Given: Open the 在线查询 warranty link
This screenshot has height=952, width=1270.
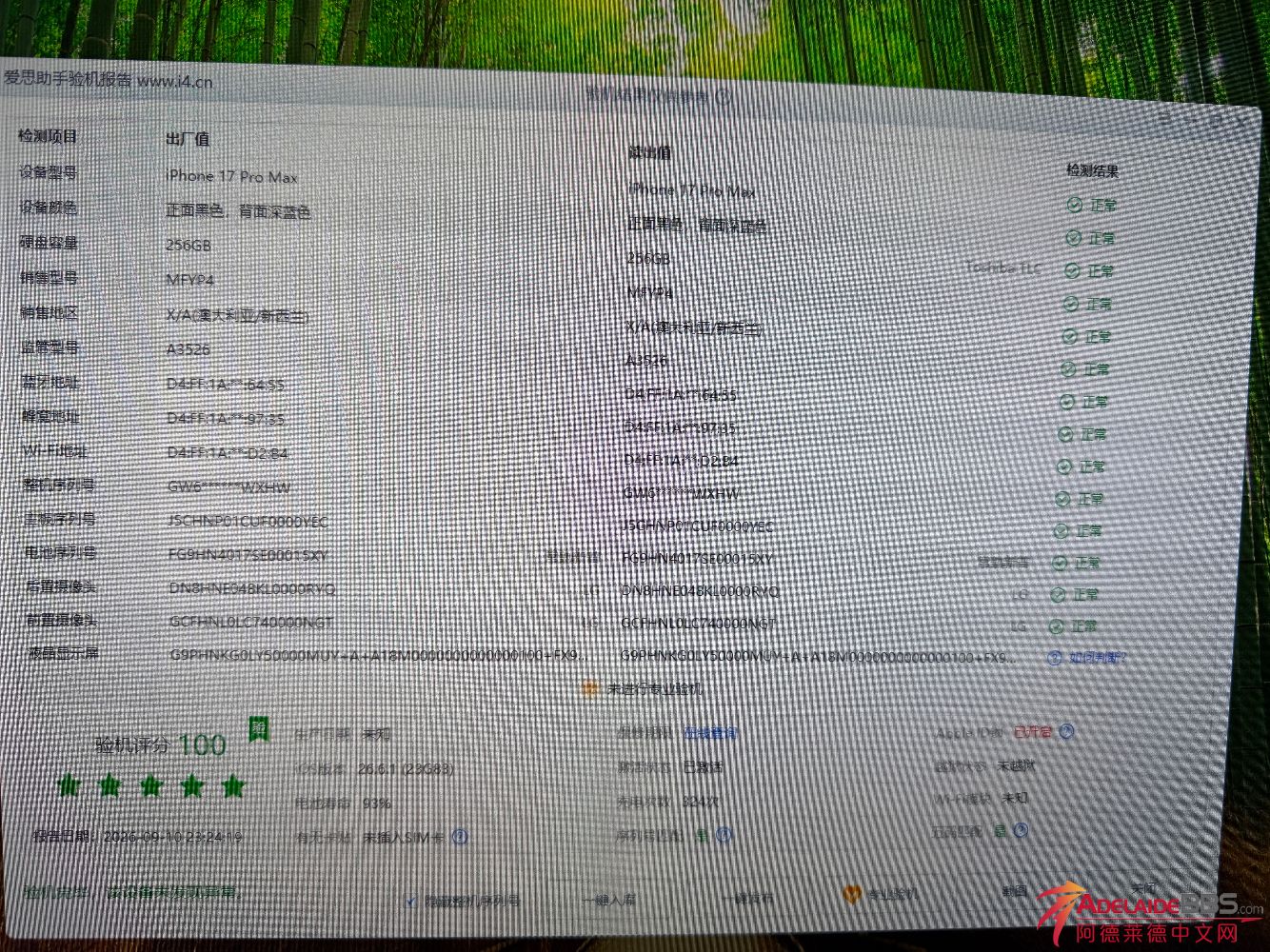Looking at the screenshot, I should [x=710, y=733].
